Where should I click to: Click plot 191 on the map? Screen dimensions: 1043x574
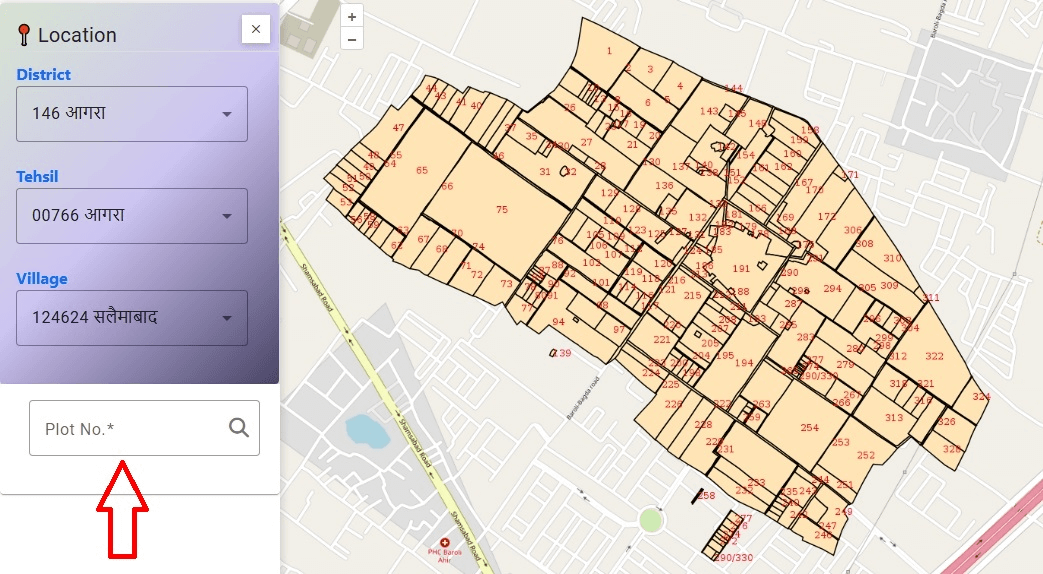pos(741,268)
